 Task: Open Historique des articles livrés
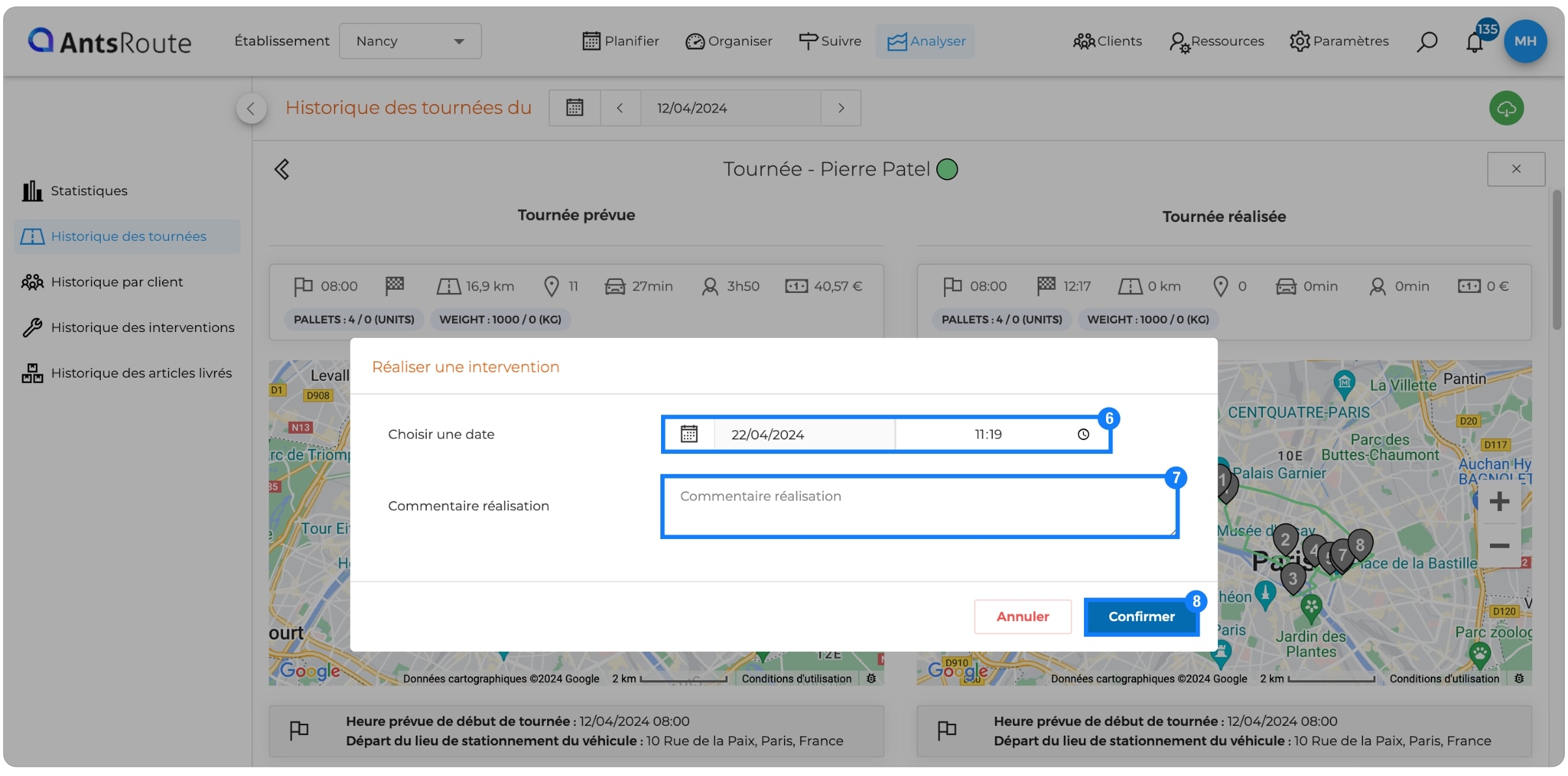127,373
